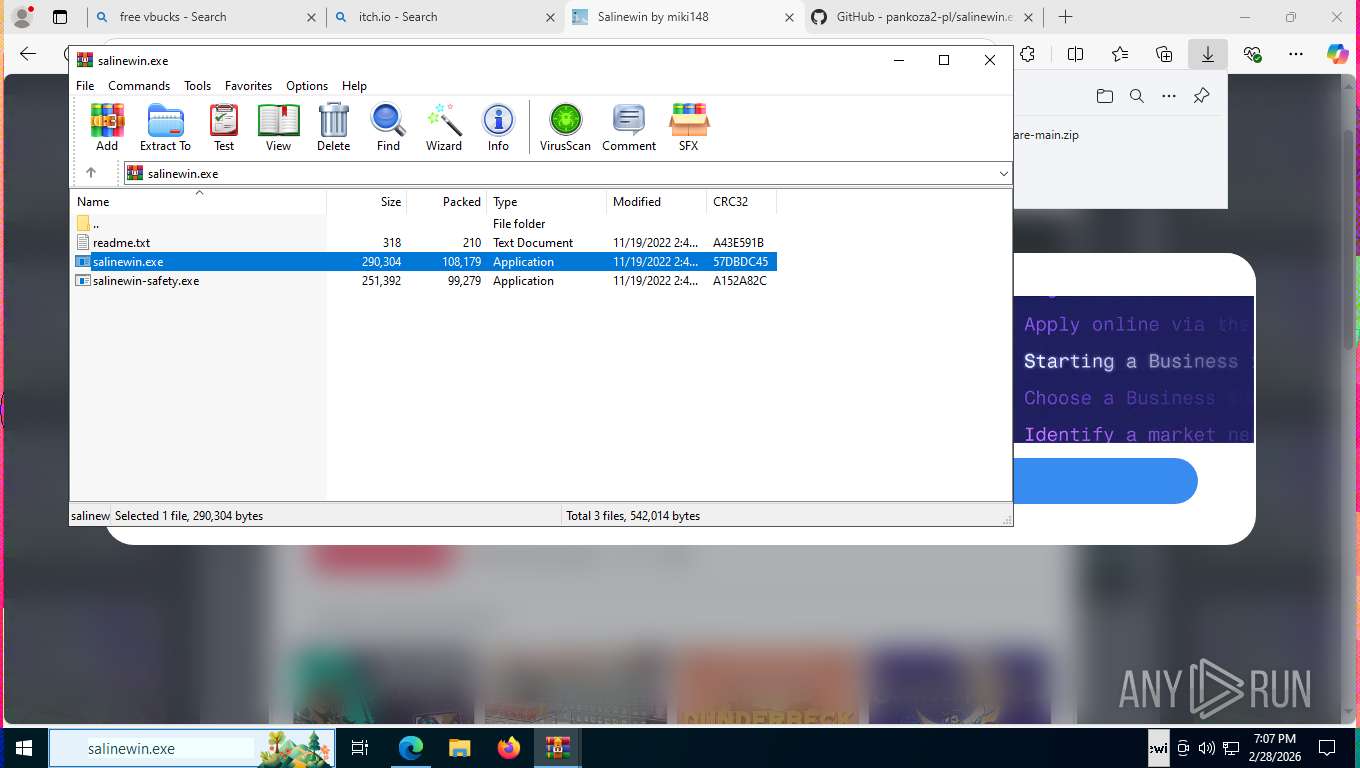Open File Explorer from the taskbar
The image size is (1360, 768).
[459, 748]
